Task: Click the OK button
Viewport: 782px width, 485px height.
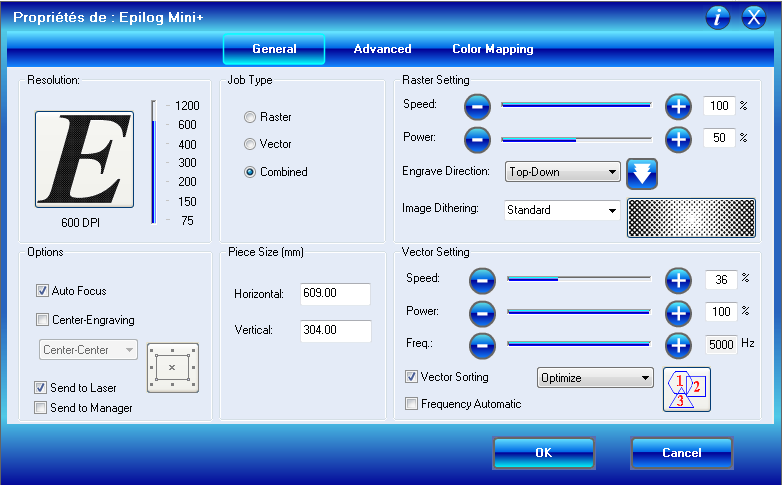Action: pyautogui.click(x=544, y=453)
